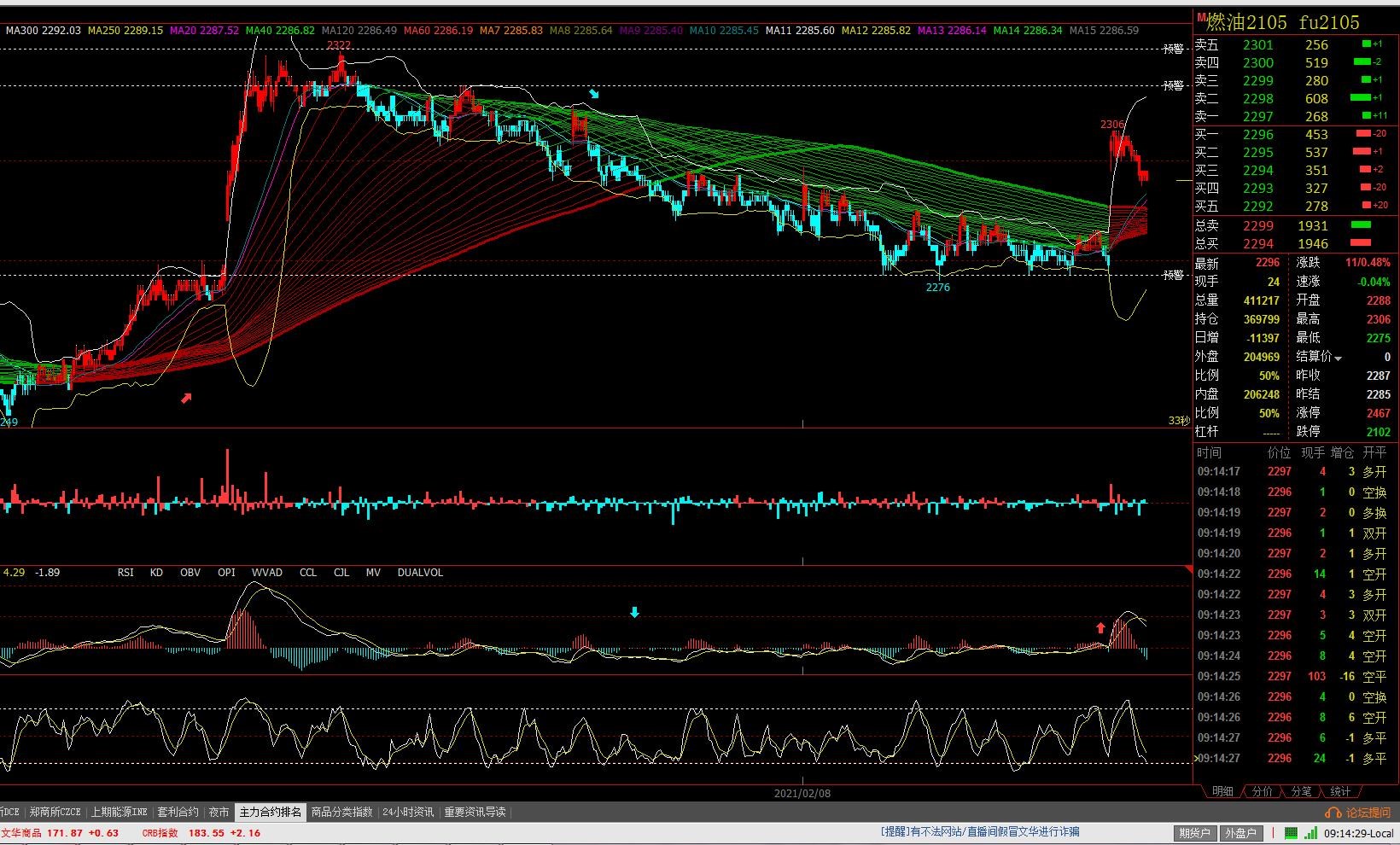
Task: Open the 24小时资讯 tab
Action: tap(408, 812)
